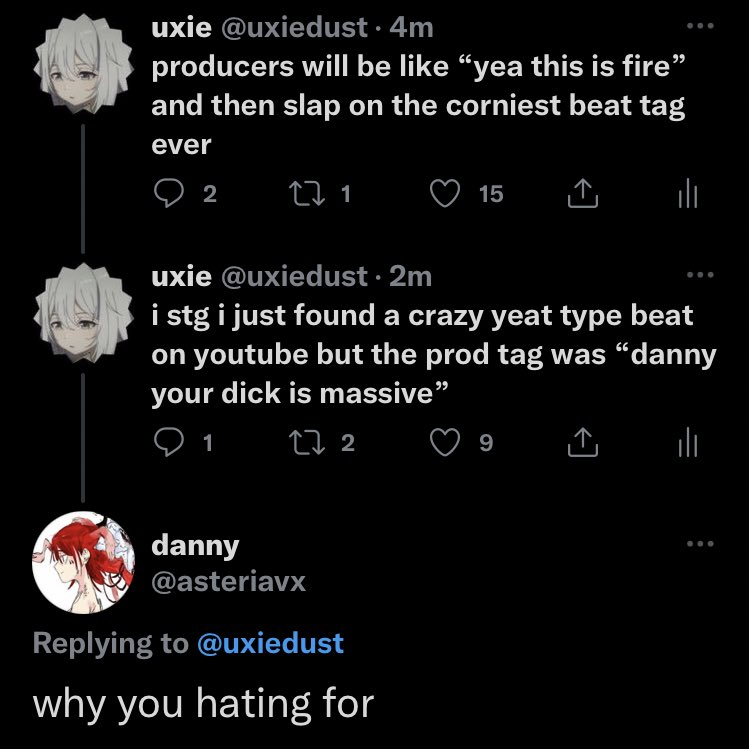This screenshot has width=749, height=749.
Task: Like the tweet with 15 likes
Action: (x=444, y=194)
